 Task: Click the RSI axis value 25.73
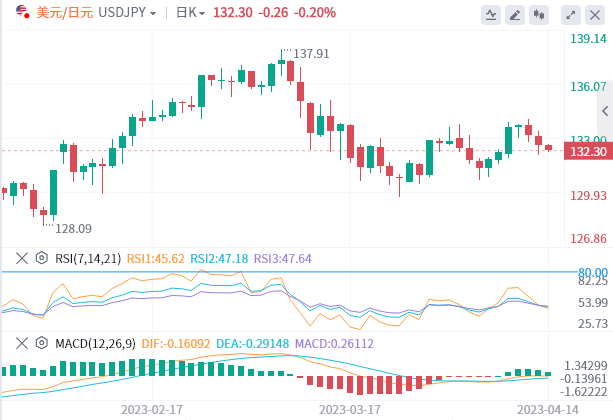pos(593,323)
